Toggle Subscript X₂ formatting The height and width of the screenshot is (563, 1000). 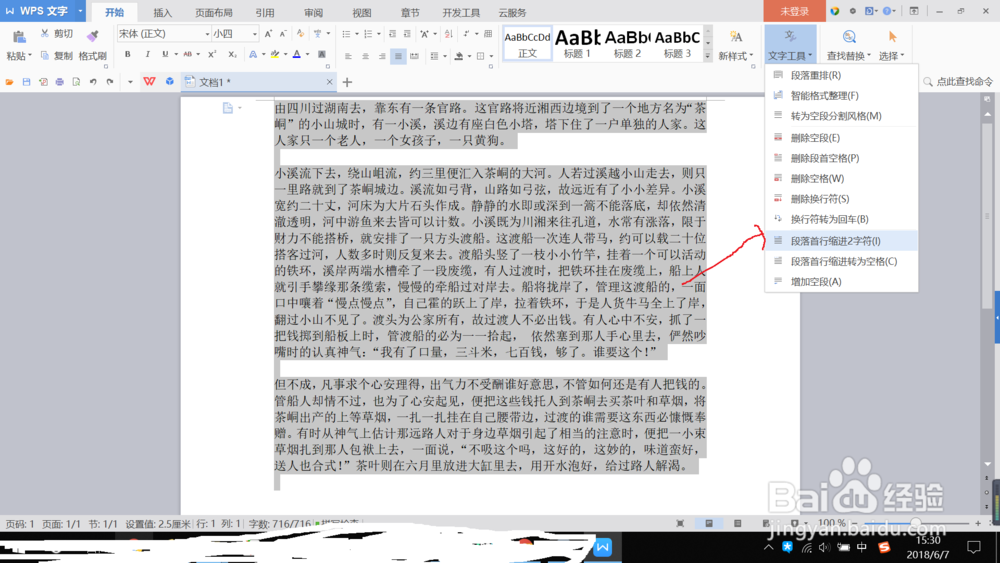coord(232,55)
